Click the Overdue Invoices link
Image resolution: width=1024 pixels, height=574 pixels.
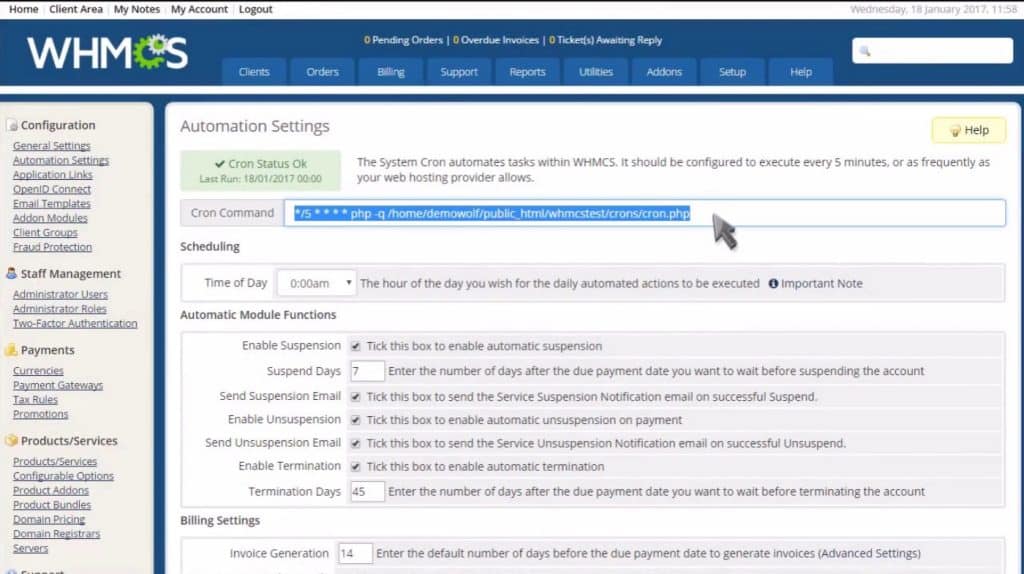click(496, 40)
